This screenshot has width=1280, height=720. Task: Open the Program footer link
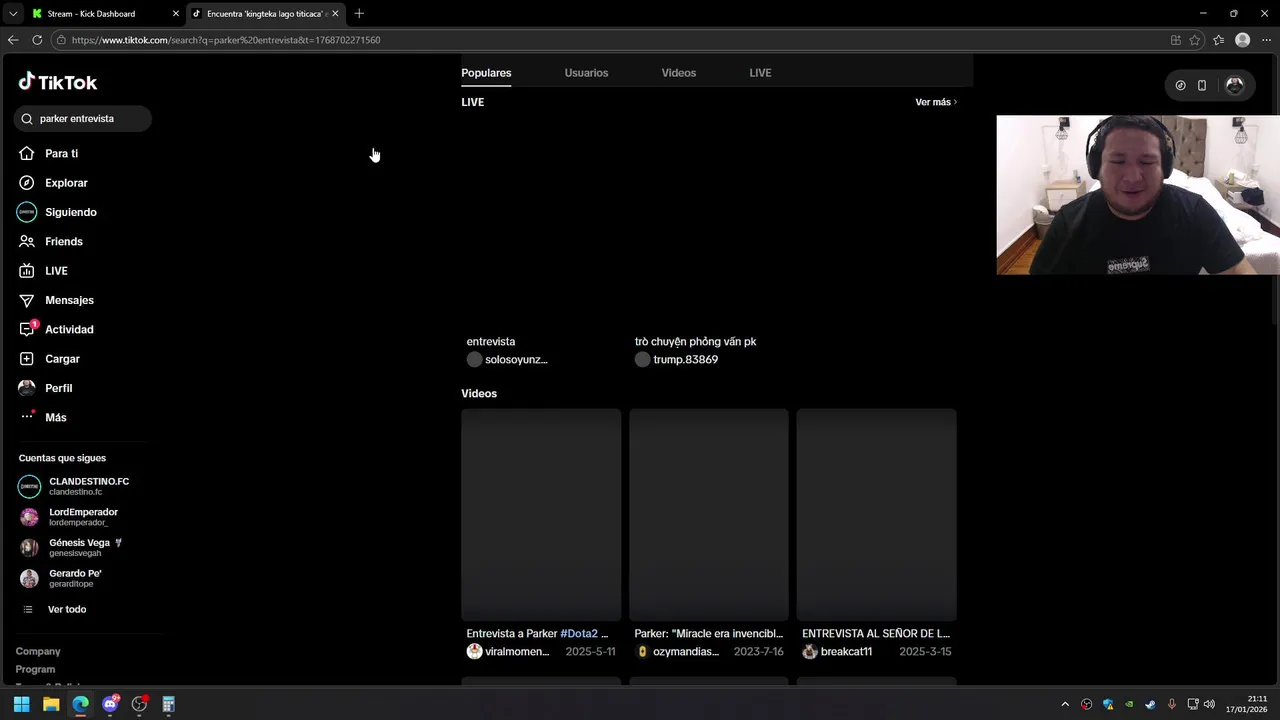pos(35,670)
